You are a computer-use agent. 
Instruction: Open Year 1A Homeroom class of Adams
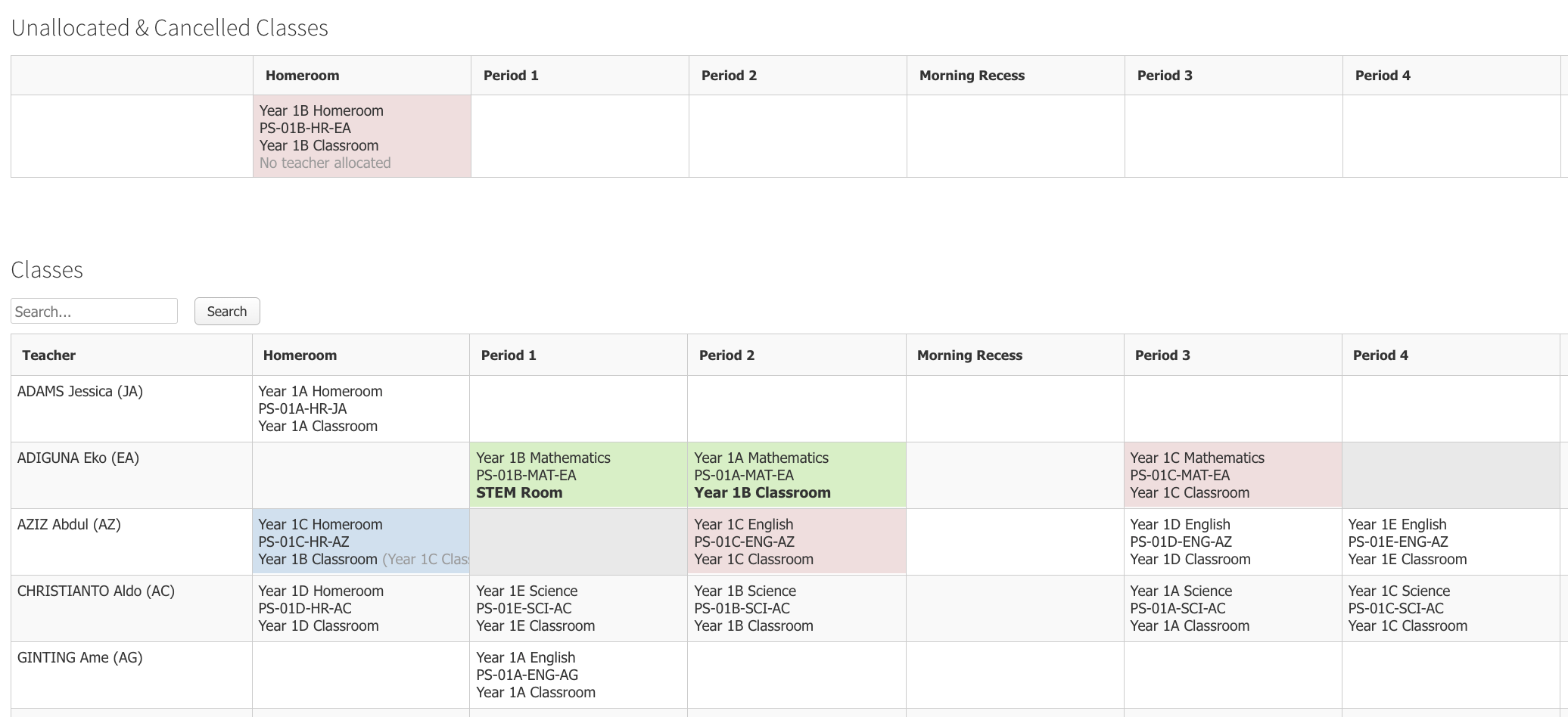pos(361,408)
